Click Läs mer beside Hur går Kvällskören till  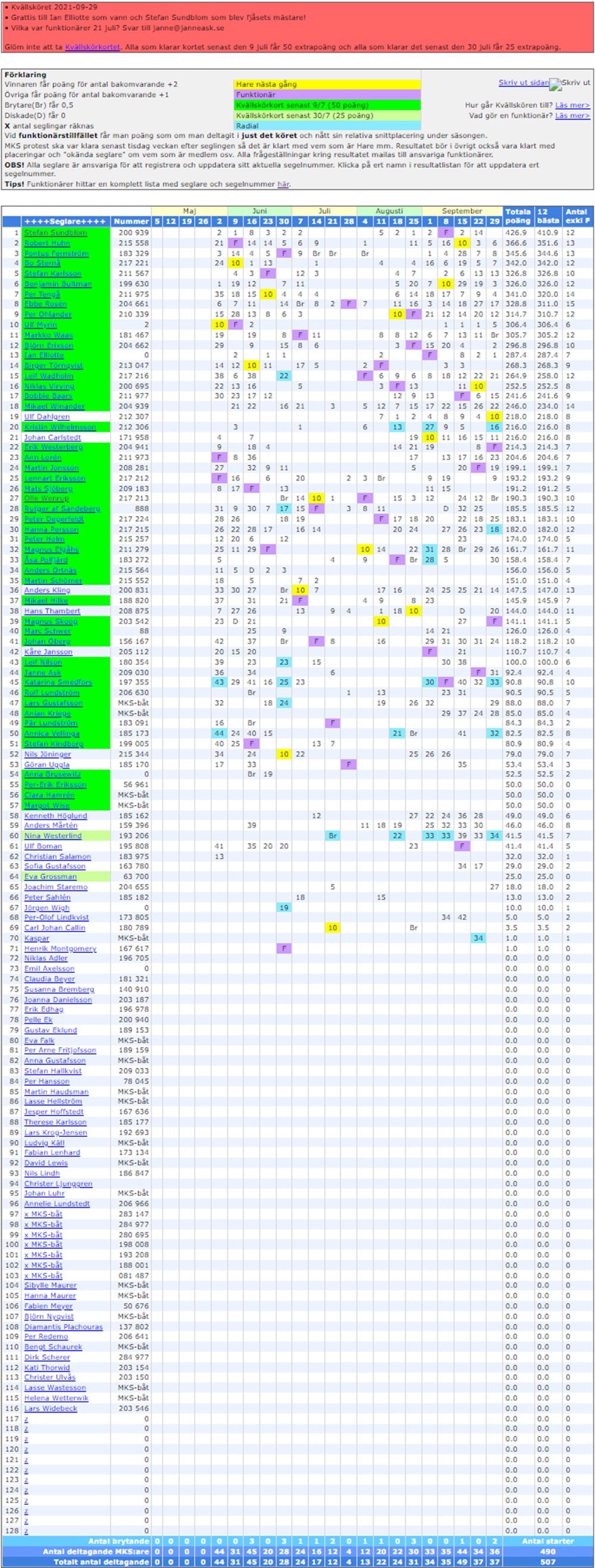pyautogui.click(x=572, y=105)
